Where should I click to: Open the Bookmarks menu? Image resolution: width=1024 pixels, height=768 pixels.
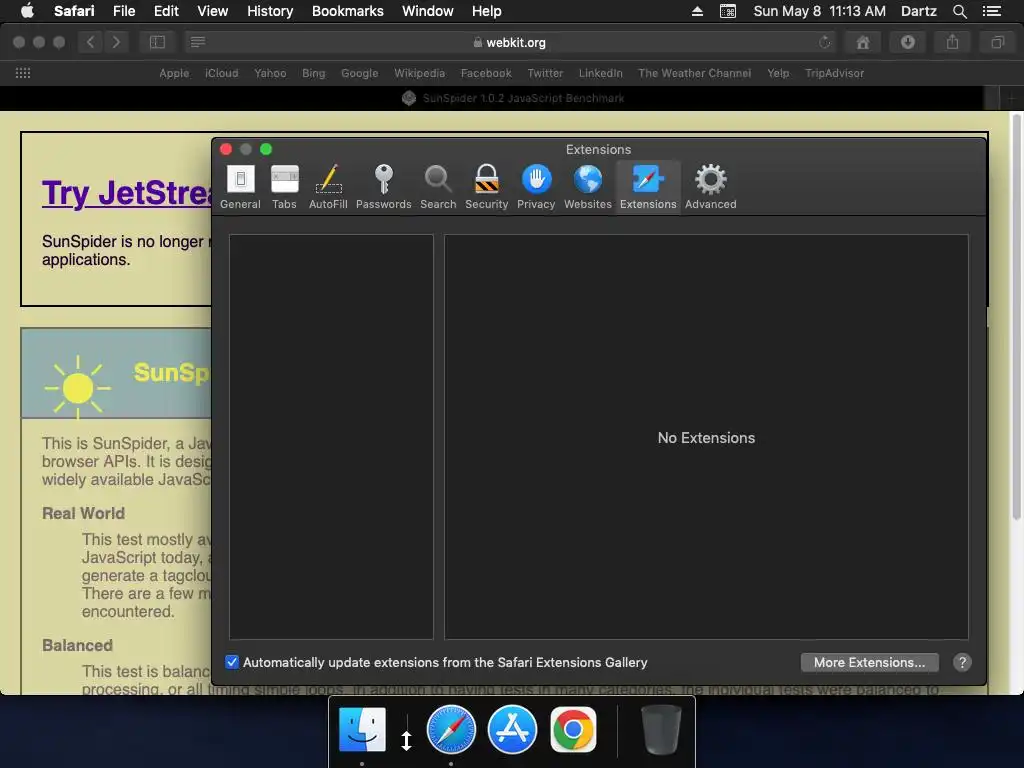347,11
